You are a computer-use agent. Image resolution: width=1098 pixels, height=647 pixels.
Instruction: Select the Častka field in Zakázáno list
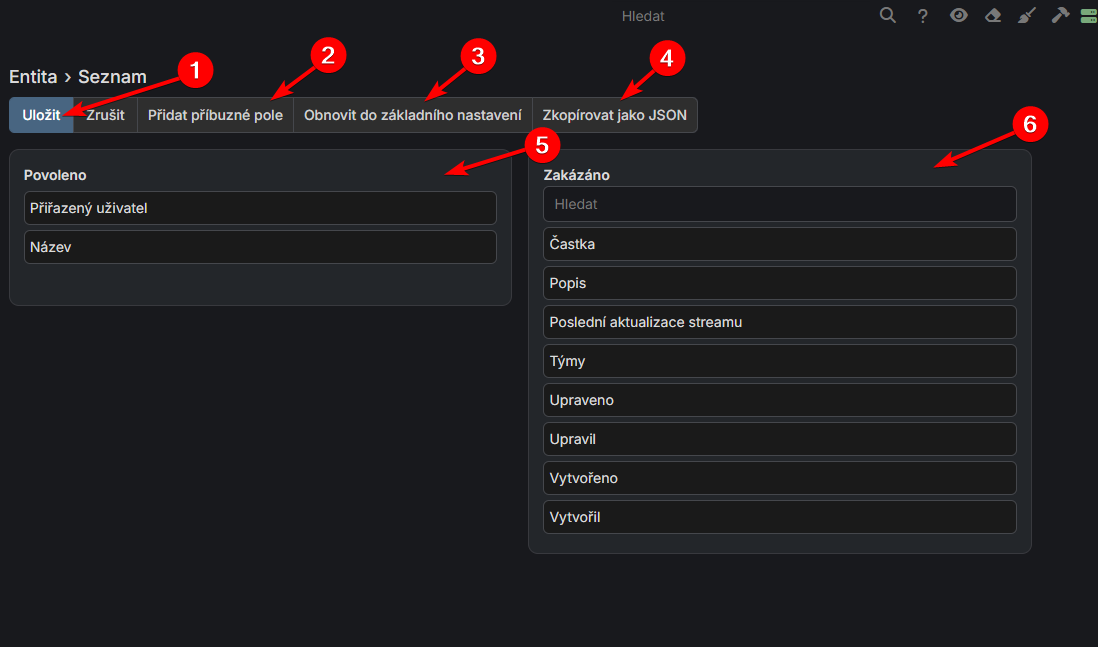(x=779, y=243)
